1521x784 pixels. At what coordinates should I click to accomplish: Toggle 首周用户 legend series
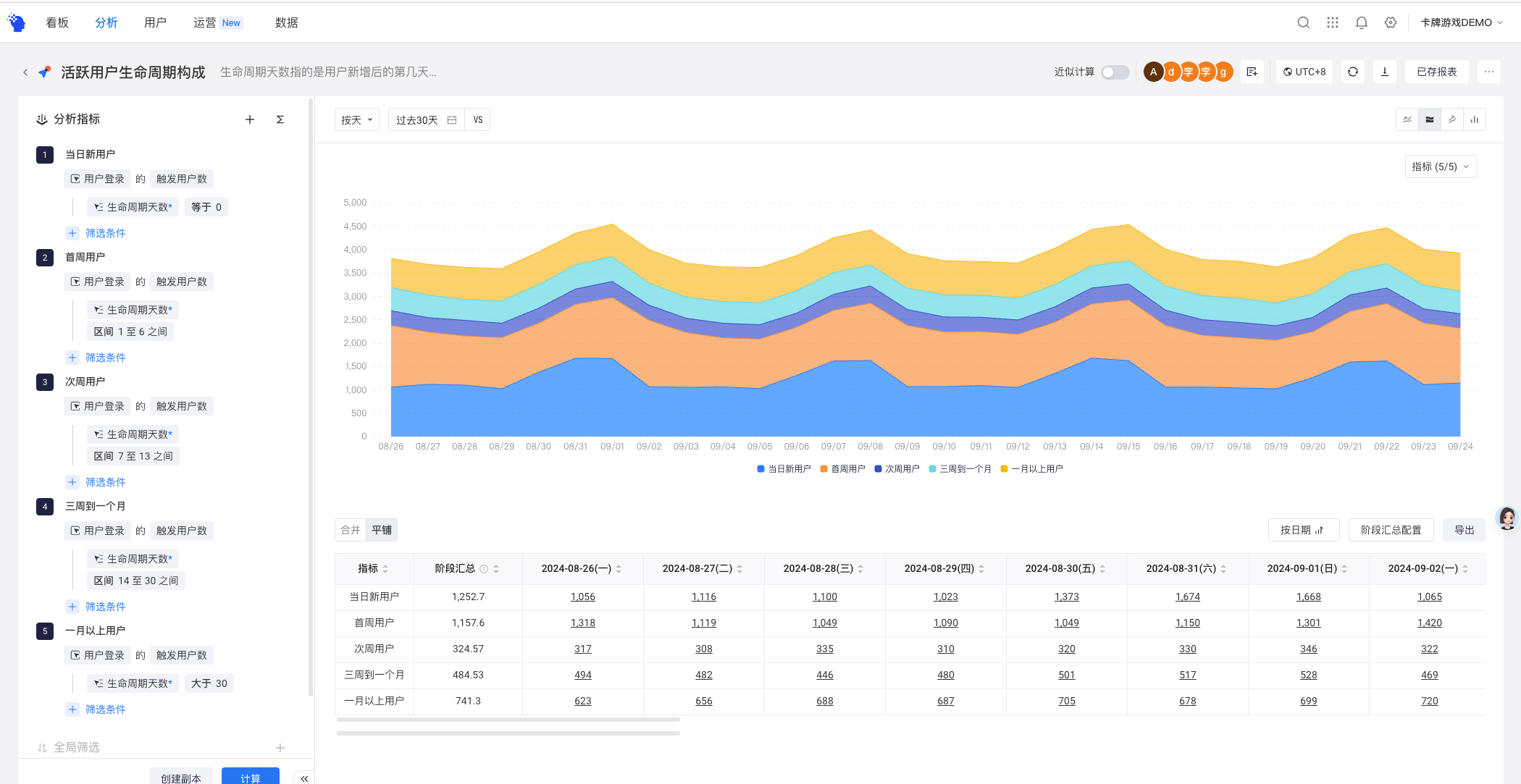pyautogui.click(x=842, y=469)
